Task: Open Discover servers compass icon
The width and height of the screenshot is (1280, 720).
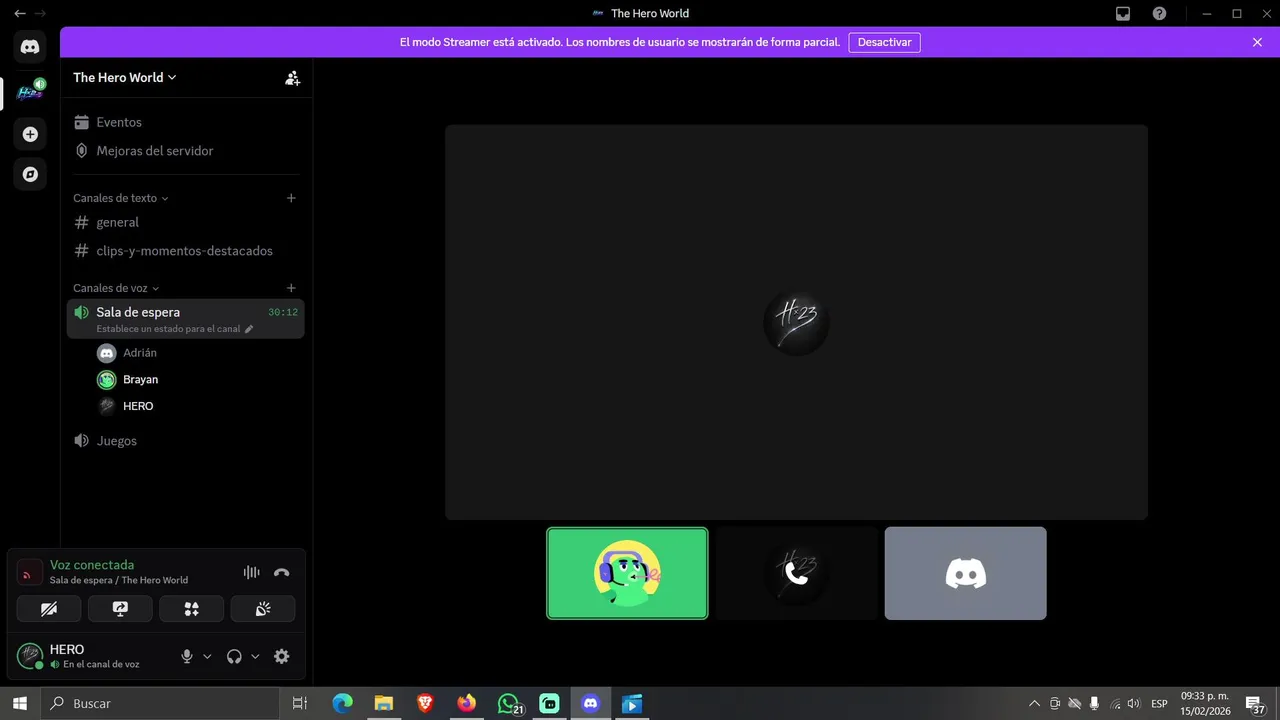Action: click(30, 174)
